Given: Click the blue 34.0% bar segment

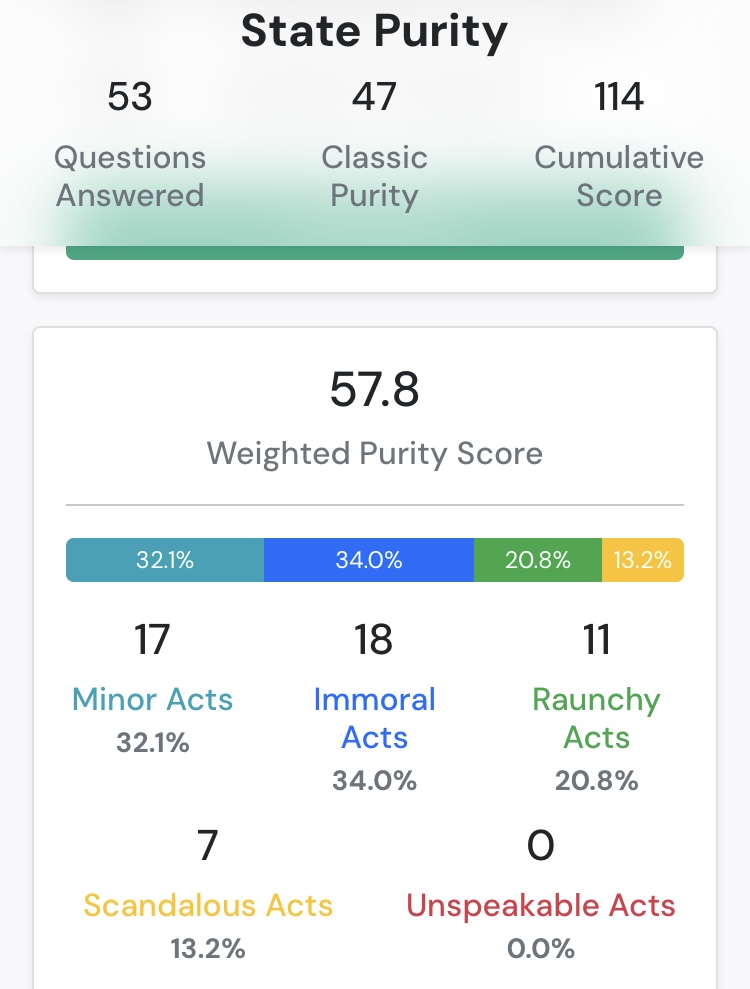Looking at the screenshot, I should (x=368, y=559).
